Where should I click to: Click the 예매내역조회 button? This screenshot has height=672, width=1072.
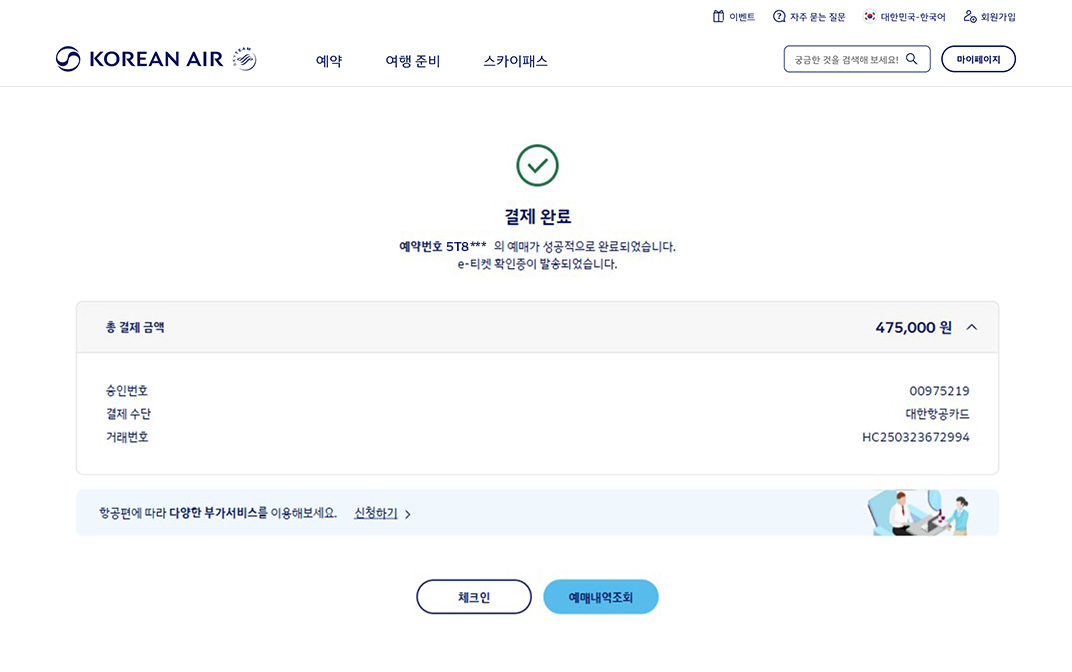pos(600,596)
